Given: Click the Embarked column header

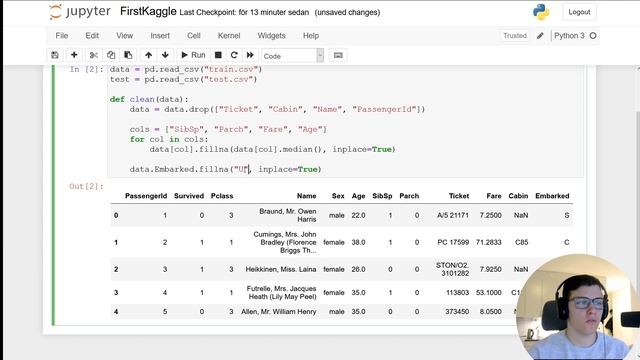Looking at the screenshot, I should point(552,196).
